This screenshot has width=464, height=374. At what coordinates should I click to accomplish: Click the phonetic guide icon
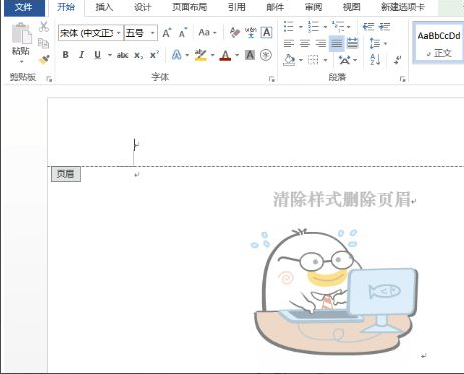251,33
